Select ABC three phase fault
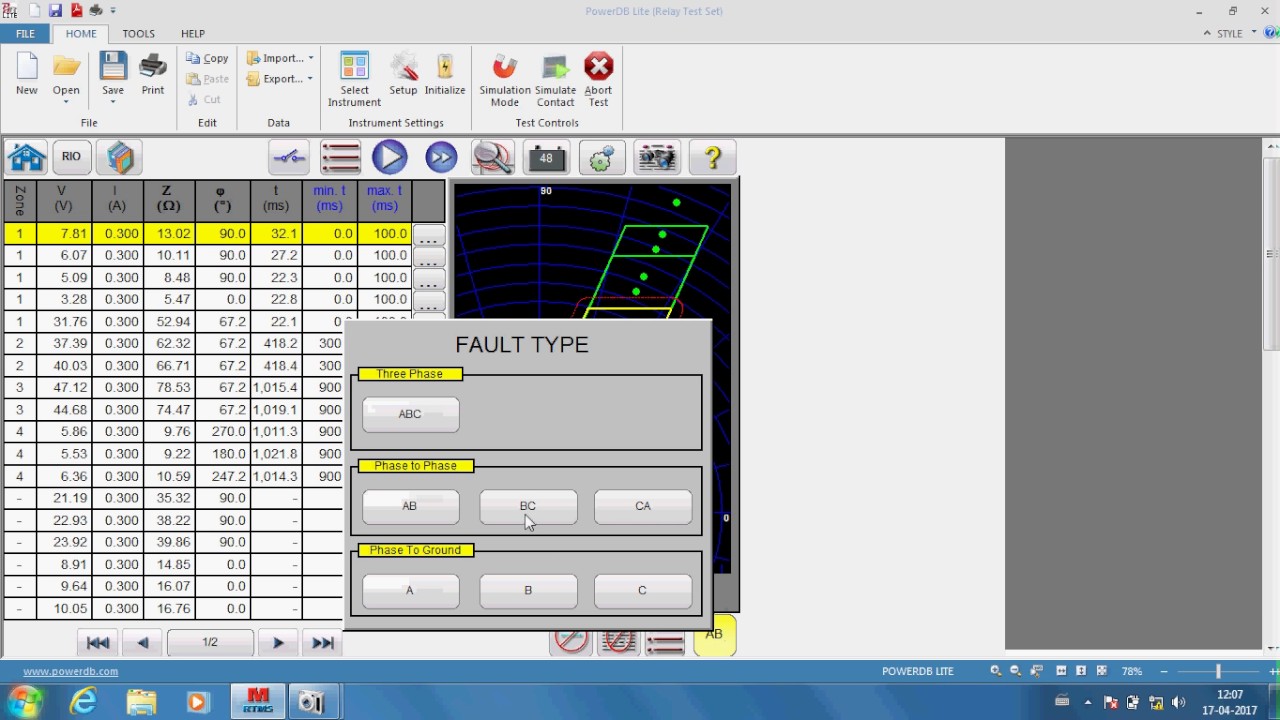This screenshot has width=1280, height=720. point(410,414)
